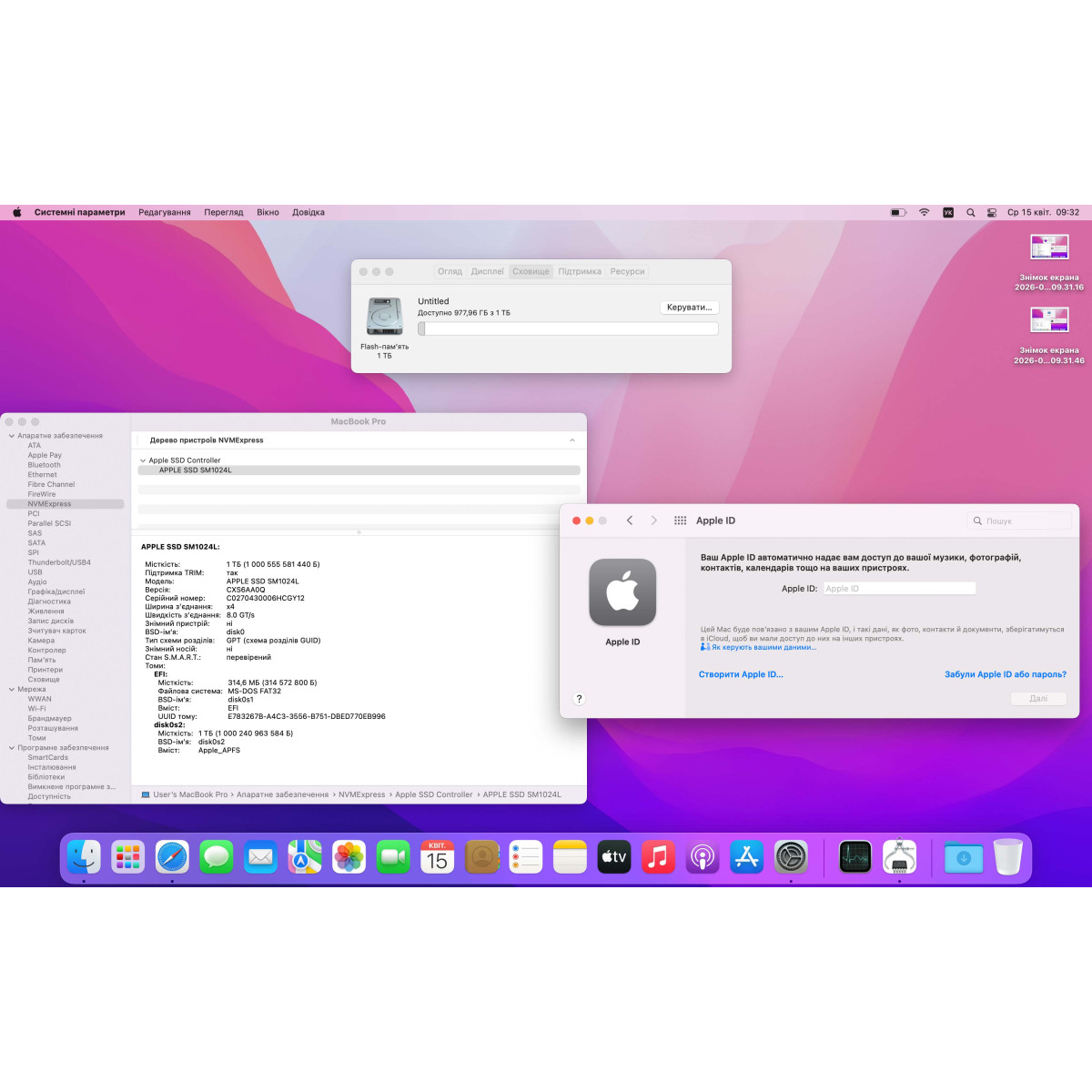Open Як керують вашими даними link
1092x1092 pixels.
(763, 647)
